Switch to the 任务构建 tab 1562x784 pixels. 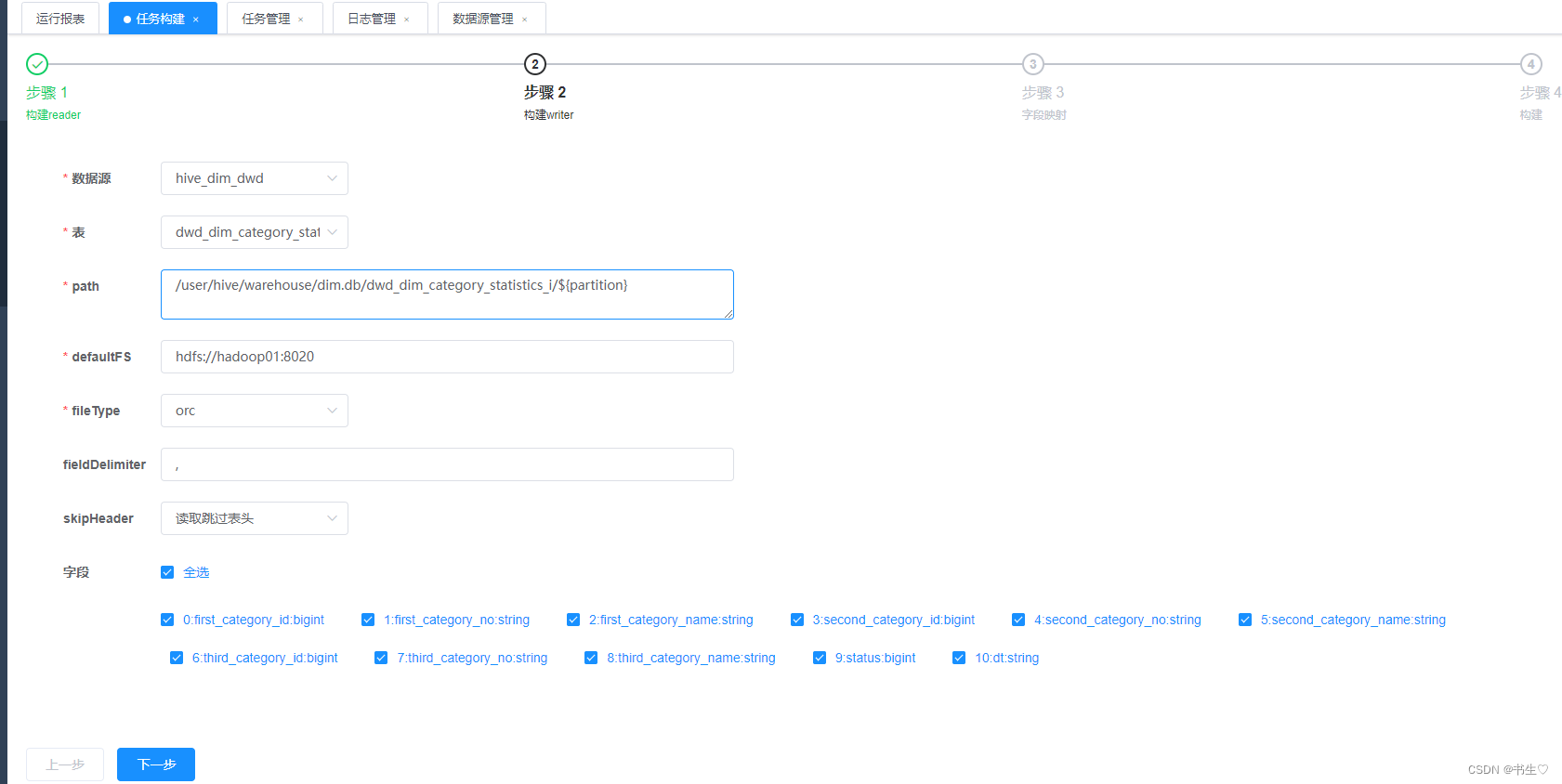pos(161,19)
